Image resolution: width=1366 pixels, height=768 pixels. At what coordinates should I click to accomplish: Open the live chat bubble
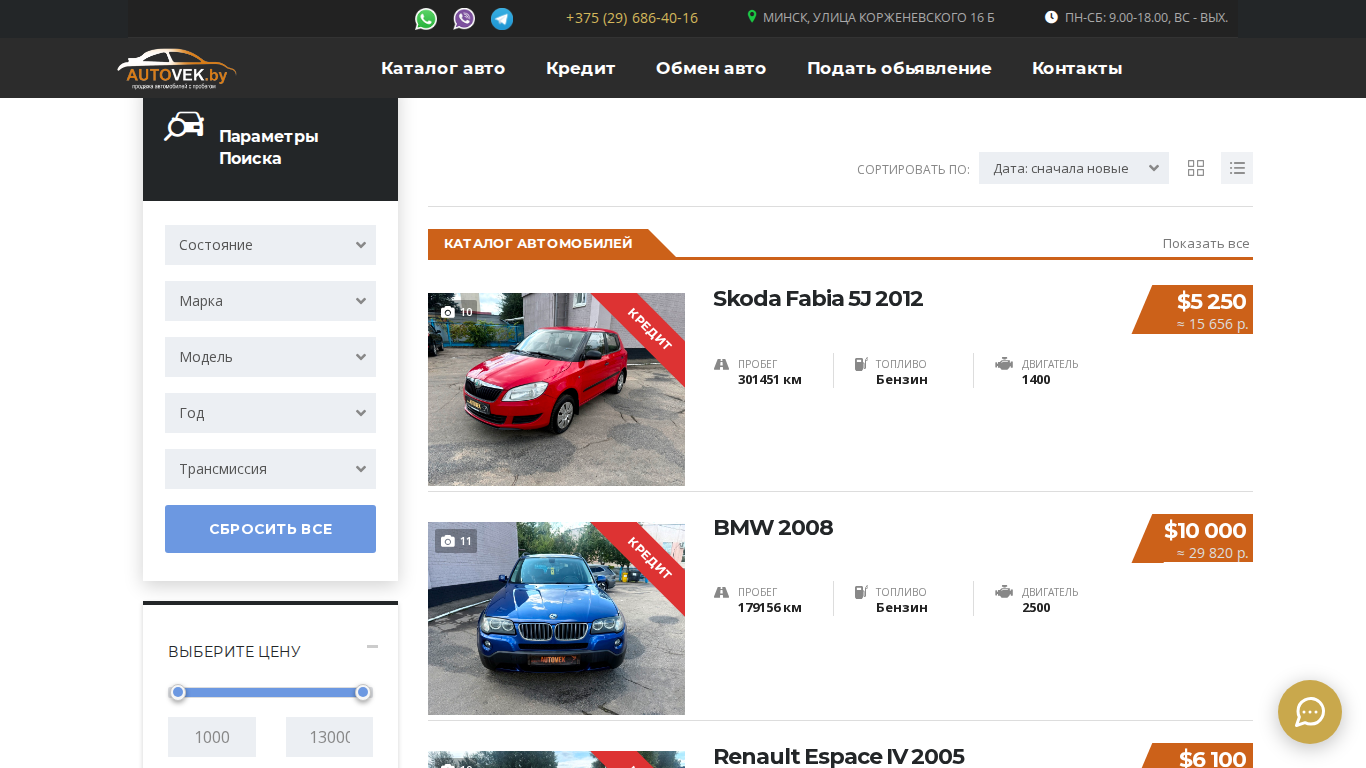pos(1310,712)
